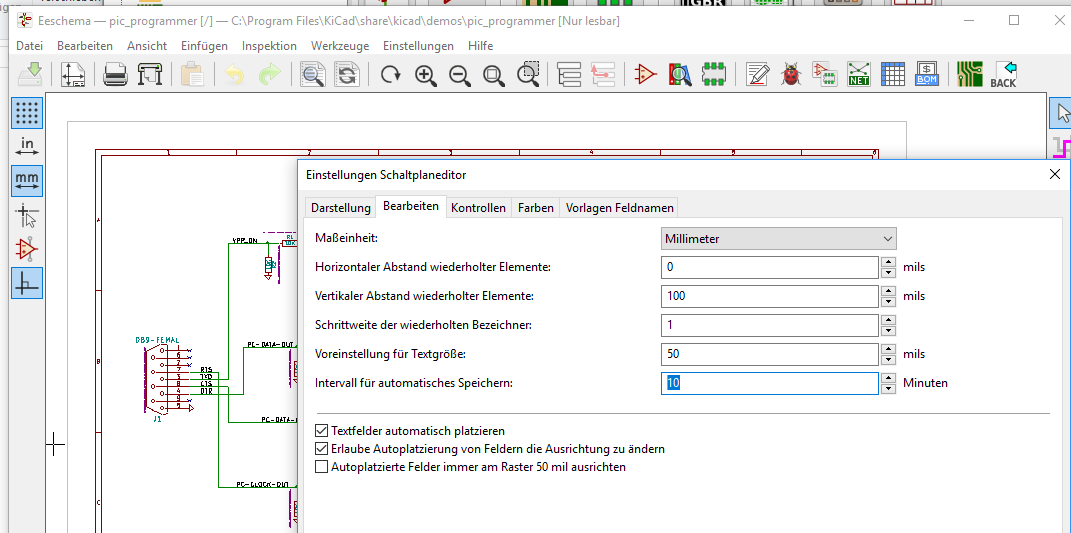
Task: Open the Edit symbol fields table icon
Action: click(893, 74)
